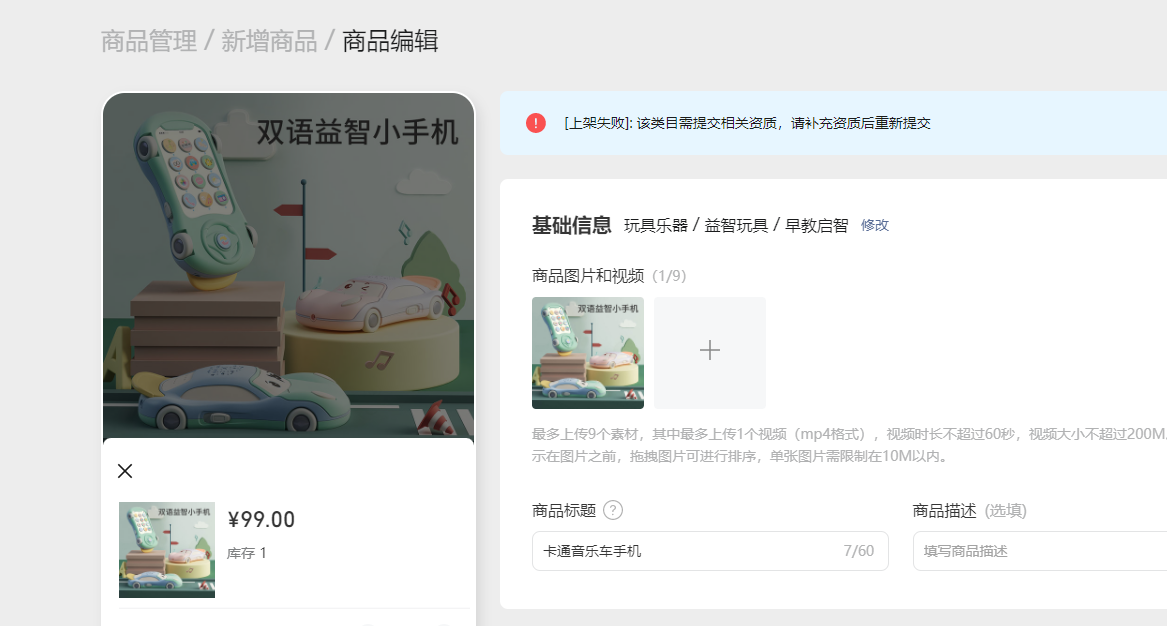Click the small thumbnail in preview popup
Screen dimensions: 1167x626
167,550
